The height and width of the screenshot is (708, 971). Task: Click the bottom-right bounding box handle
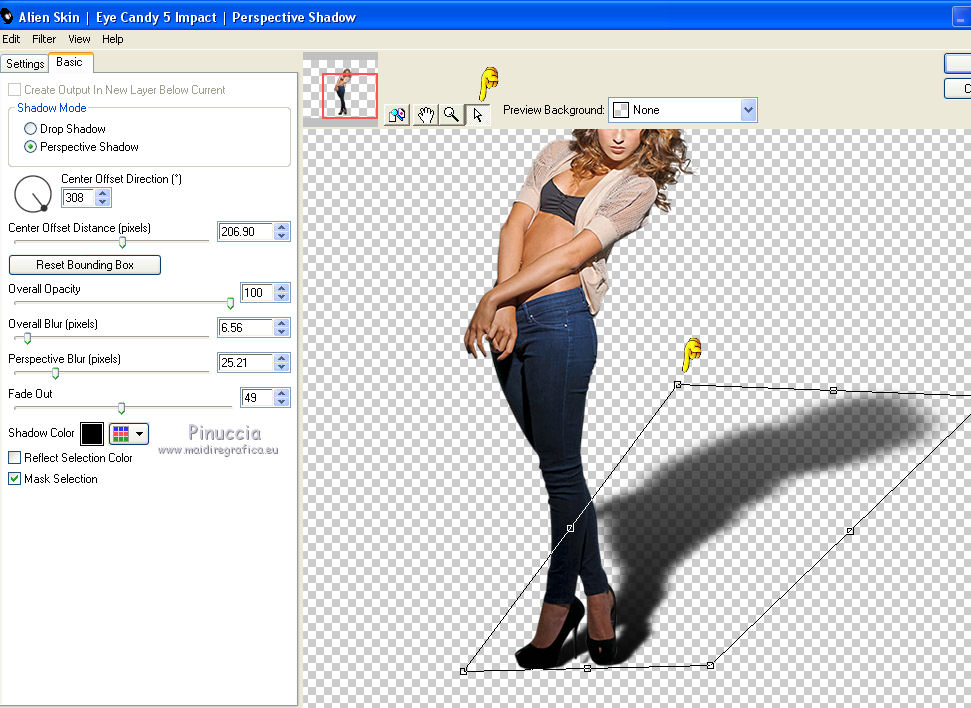(x=710, y=665)
